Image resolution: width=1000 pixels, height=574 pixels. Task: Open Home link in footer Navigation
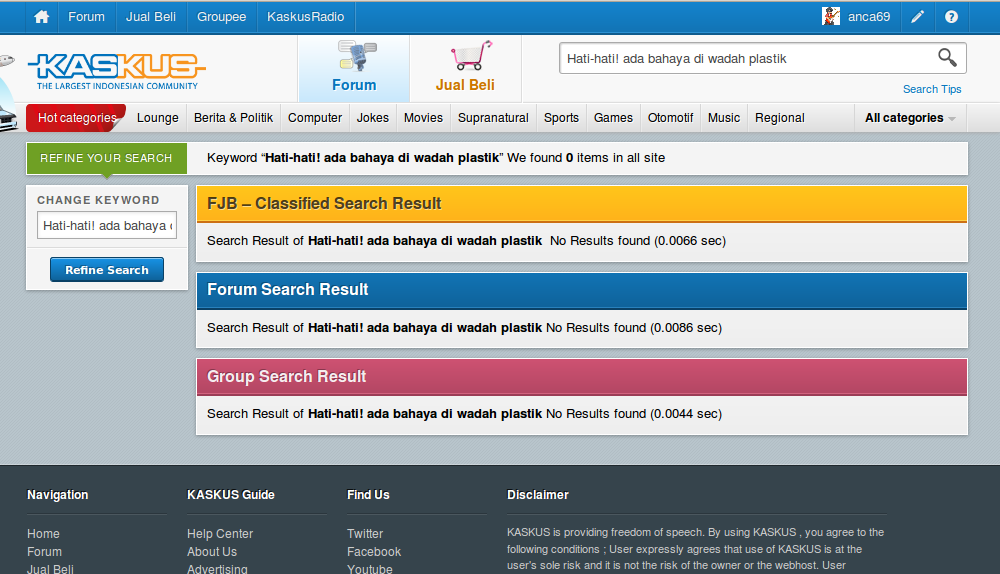[43, 534]
